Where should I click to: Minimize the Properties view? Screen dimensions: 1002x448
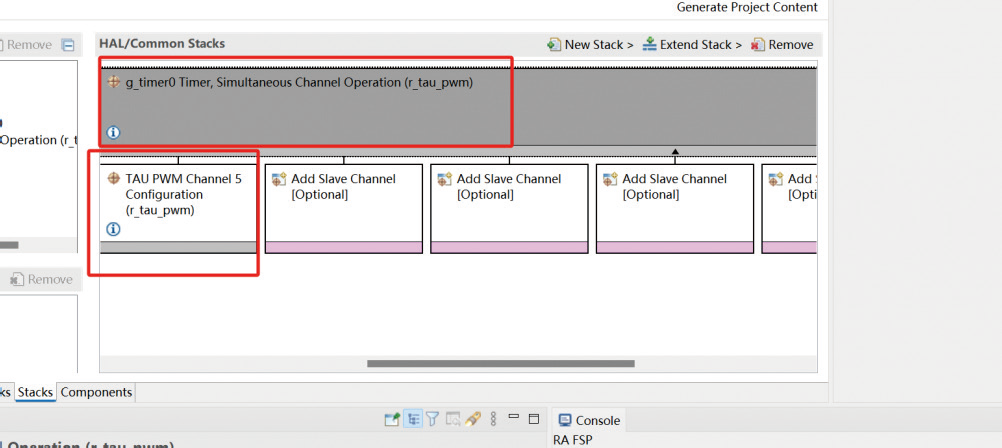(513, 416)
